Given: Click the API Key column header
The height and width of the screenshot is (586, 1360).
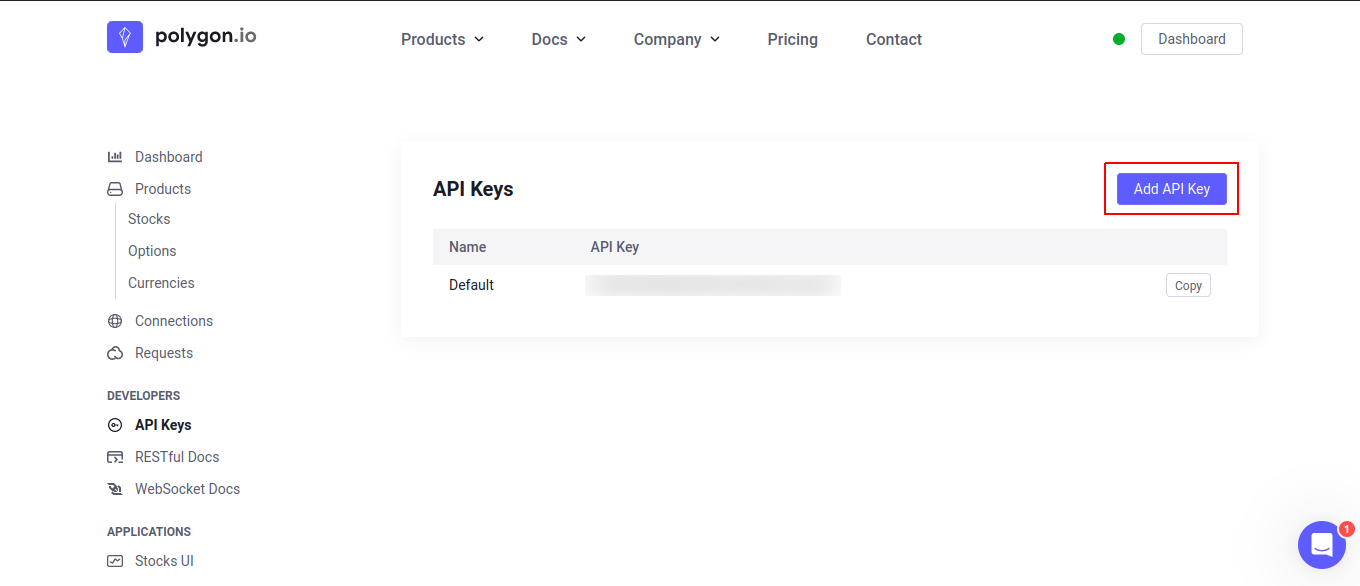Looking at the screenshot, I should pos(615,247).
